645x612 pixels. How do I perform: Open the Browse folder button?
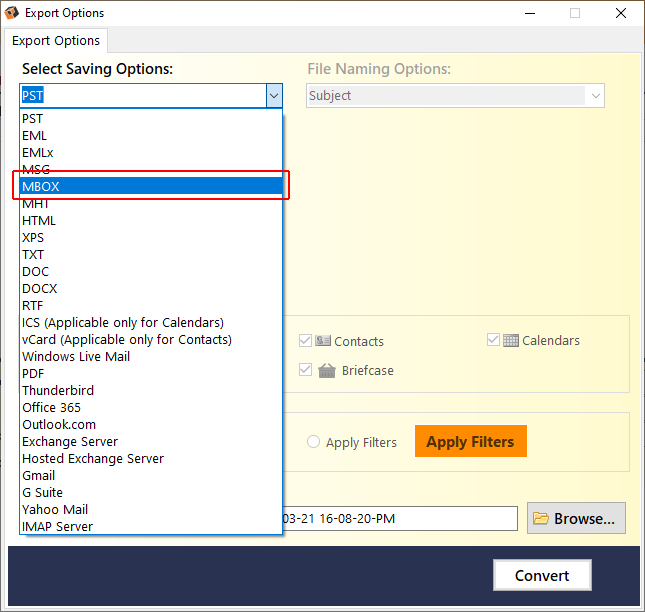(x=576, y=518)
